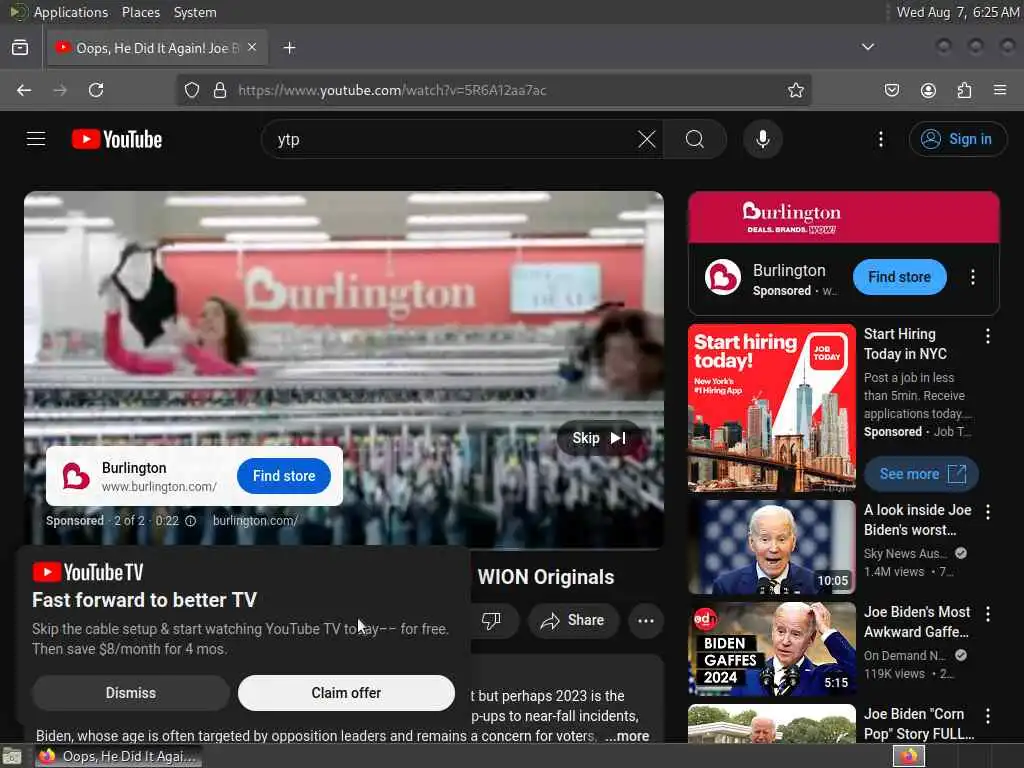Click Burlington banner in sidebar

coord(843,217)
